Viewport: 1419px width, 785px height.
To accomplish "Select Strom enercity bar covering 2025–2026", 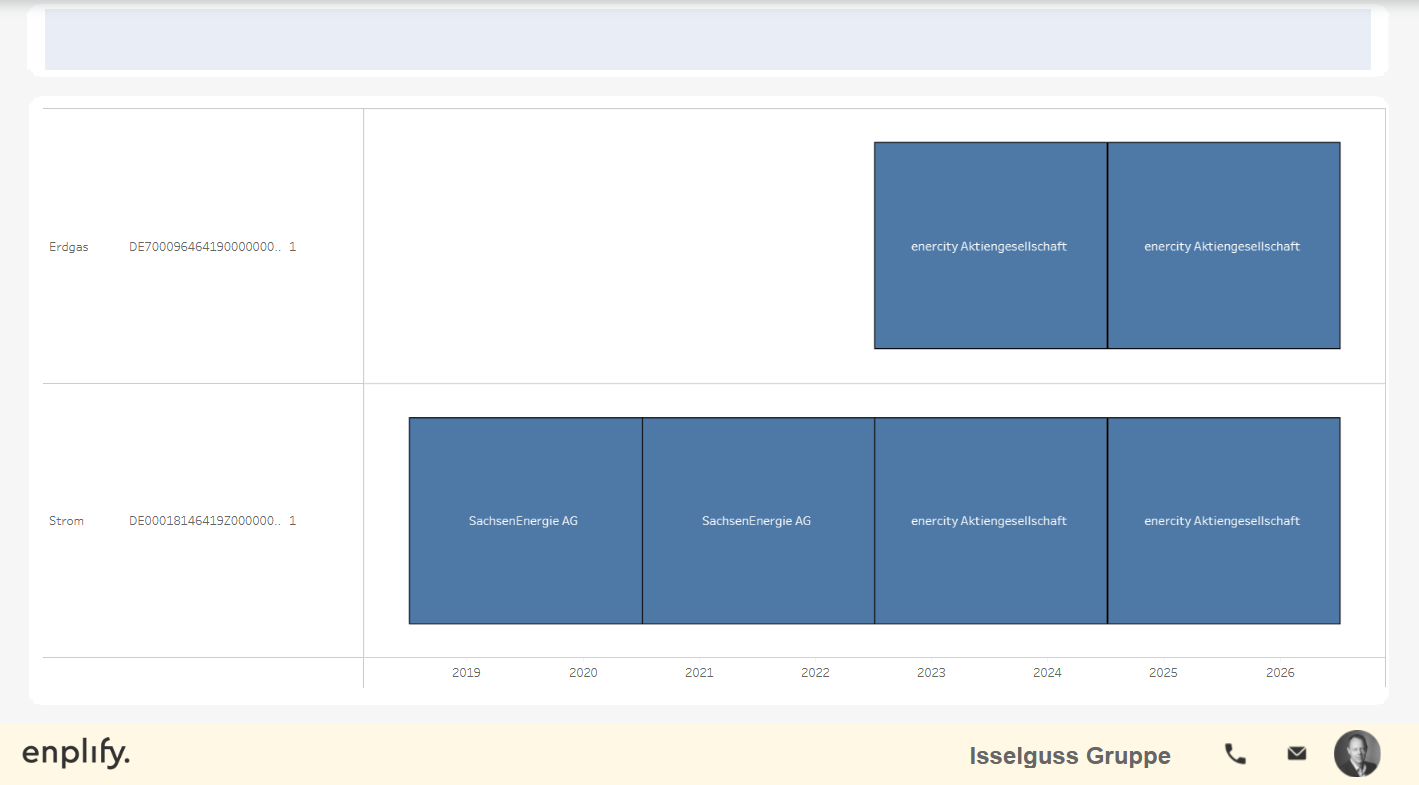I will (1224, 520).
